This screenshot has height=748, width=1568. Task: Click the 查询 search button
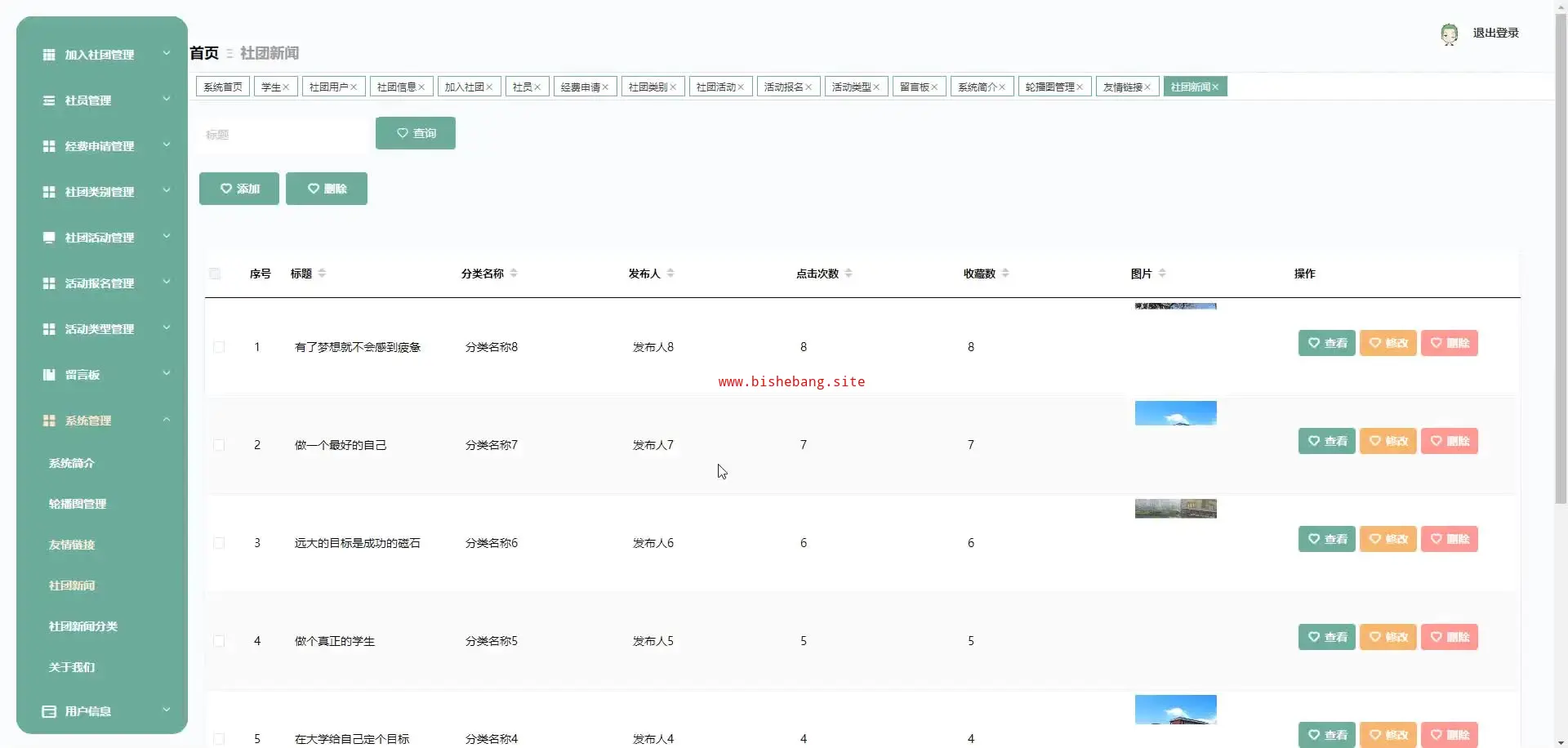(415, 133)
